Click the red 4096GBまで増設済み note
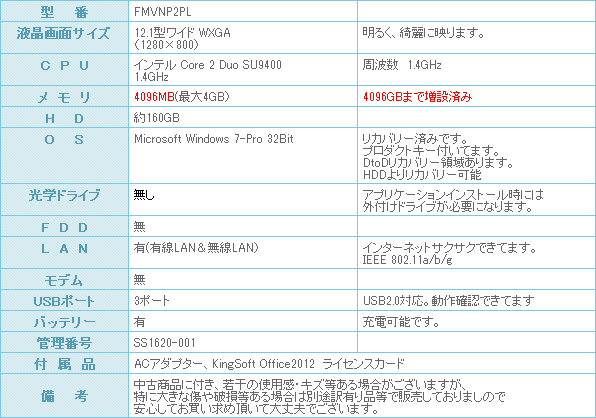Screen dimensions: 596x418 click(417, 97)
